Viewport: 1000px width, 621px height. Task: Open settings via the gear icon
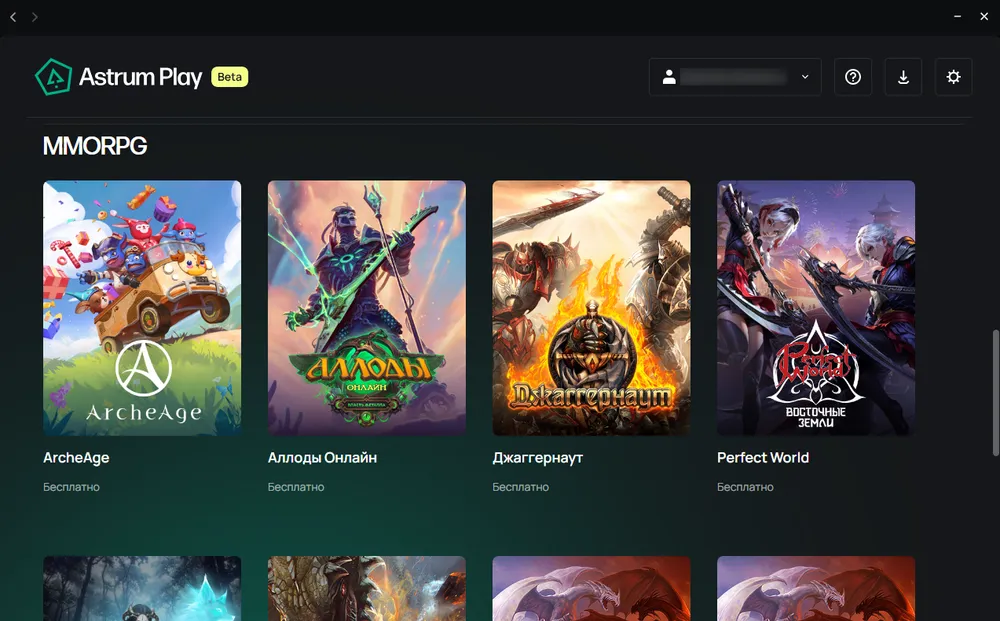(x=953, y=77)
